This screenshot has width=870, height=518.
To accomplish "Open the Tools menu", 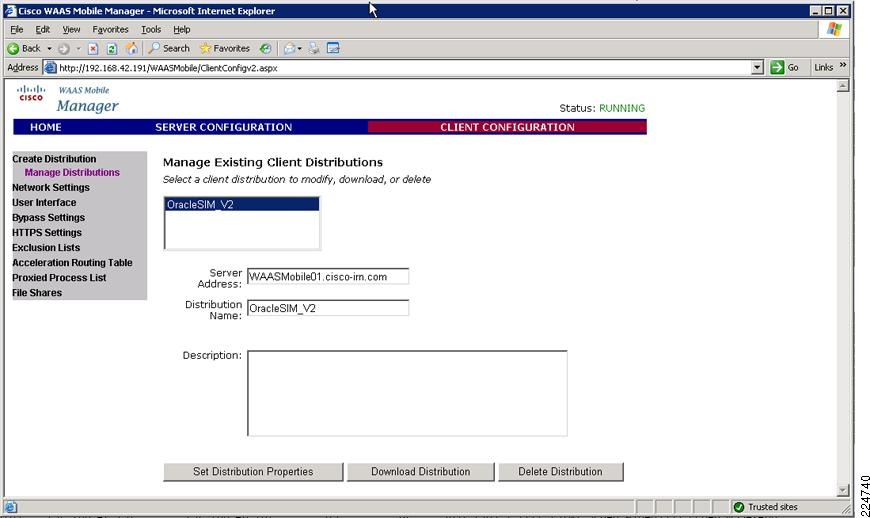I will click(x=151, y=29).
